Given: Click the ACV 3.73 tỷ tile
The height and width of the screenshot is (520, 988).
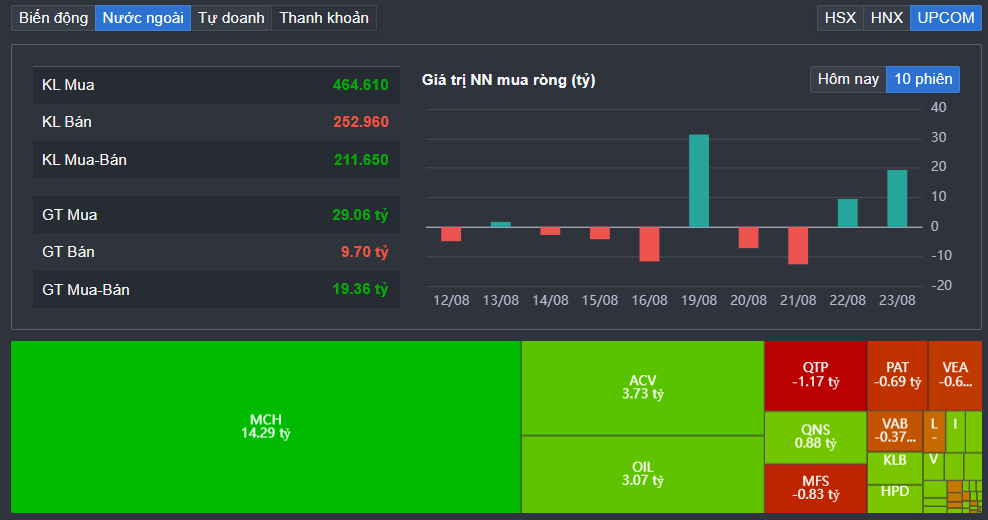Looking at the screenshot, I should [642, 388].
